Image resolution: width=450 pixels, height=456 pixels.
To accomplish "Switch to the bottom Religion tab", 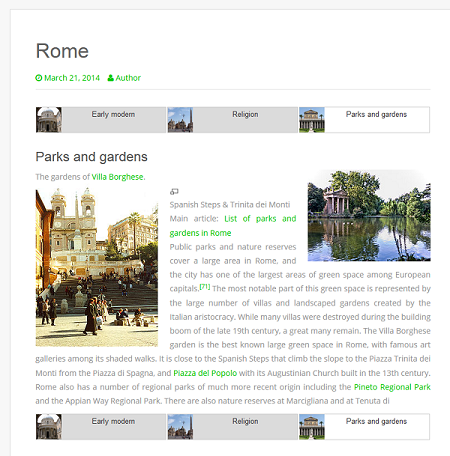I will [232, 427].
